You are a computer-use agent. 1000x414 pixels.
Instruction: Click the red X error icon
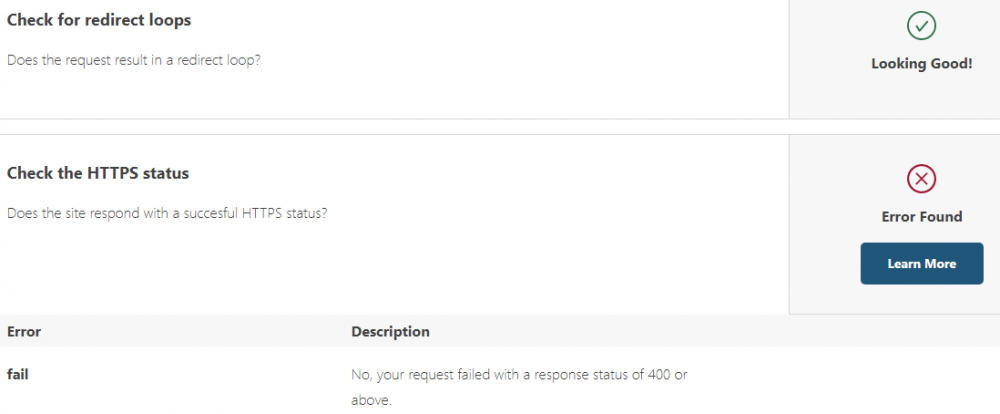click(x=921, y=179)
